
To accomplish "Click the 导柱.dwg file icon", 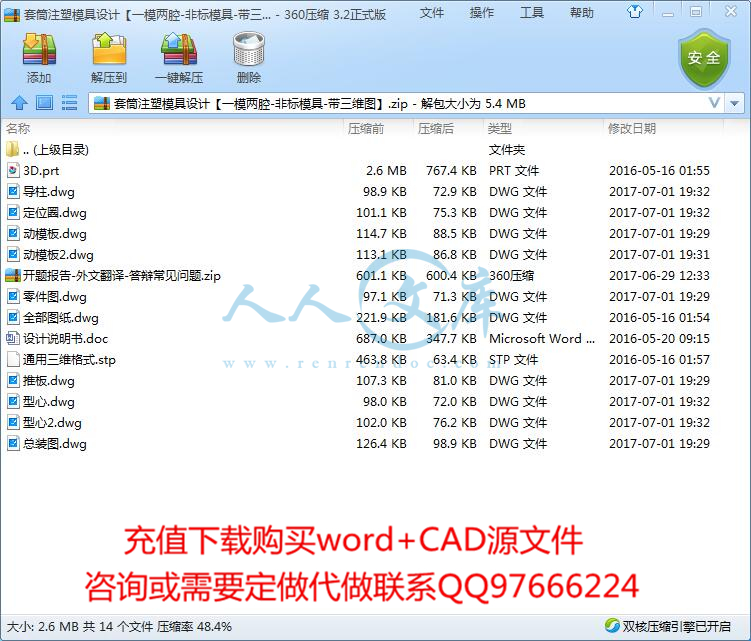I will pos(13,192).
